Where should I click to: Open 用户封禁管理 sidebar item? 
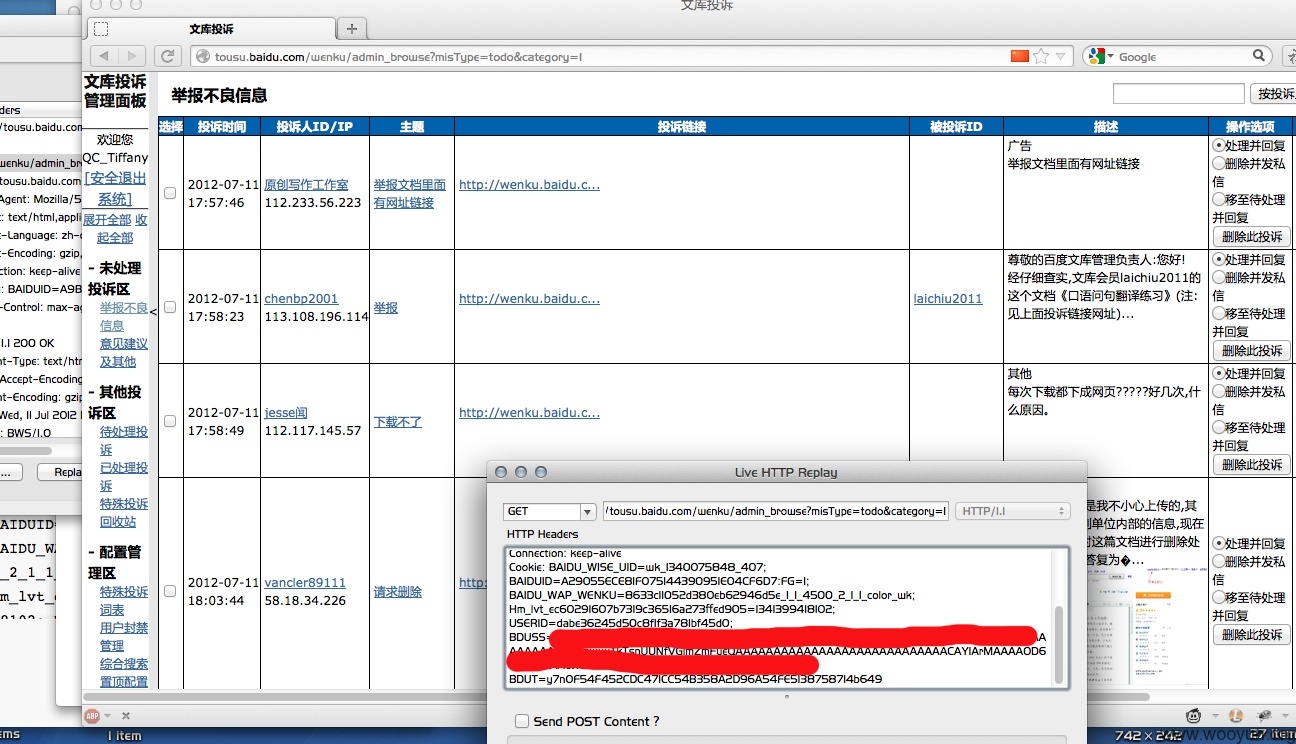pos(124,636)
